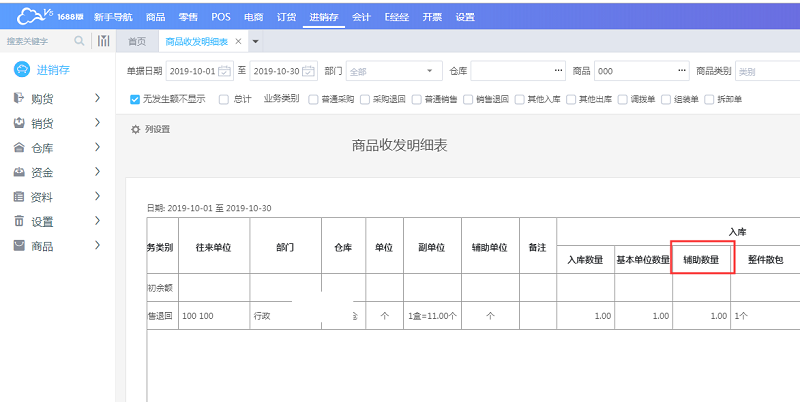Screen dimensions: 800x402
Task: Open the end date calendar picker
Action: [x=307, y=71]
